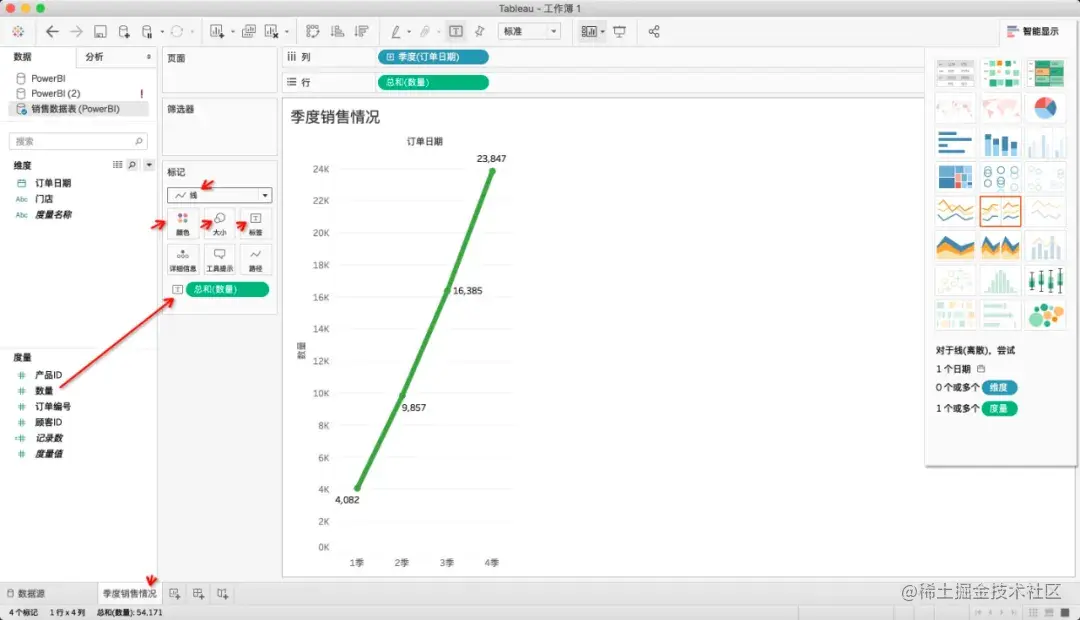Click the 搜索 field search box
This screenshot has height=620, width=1080.
[x=78, y=141]
